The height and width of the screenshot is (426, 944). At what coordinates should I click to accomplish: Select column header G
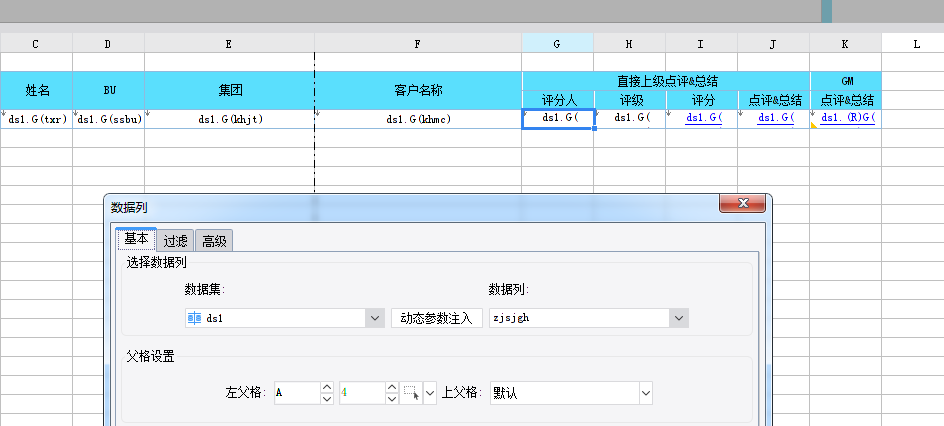557,43
